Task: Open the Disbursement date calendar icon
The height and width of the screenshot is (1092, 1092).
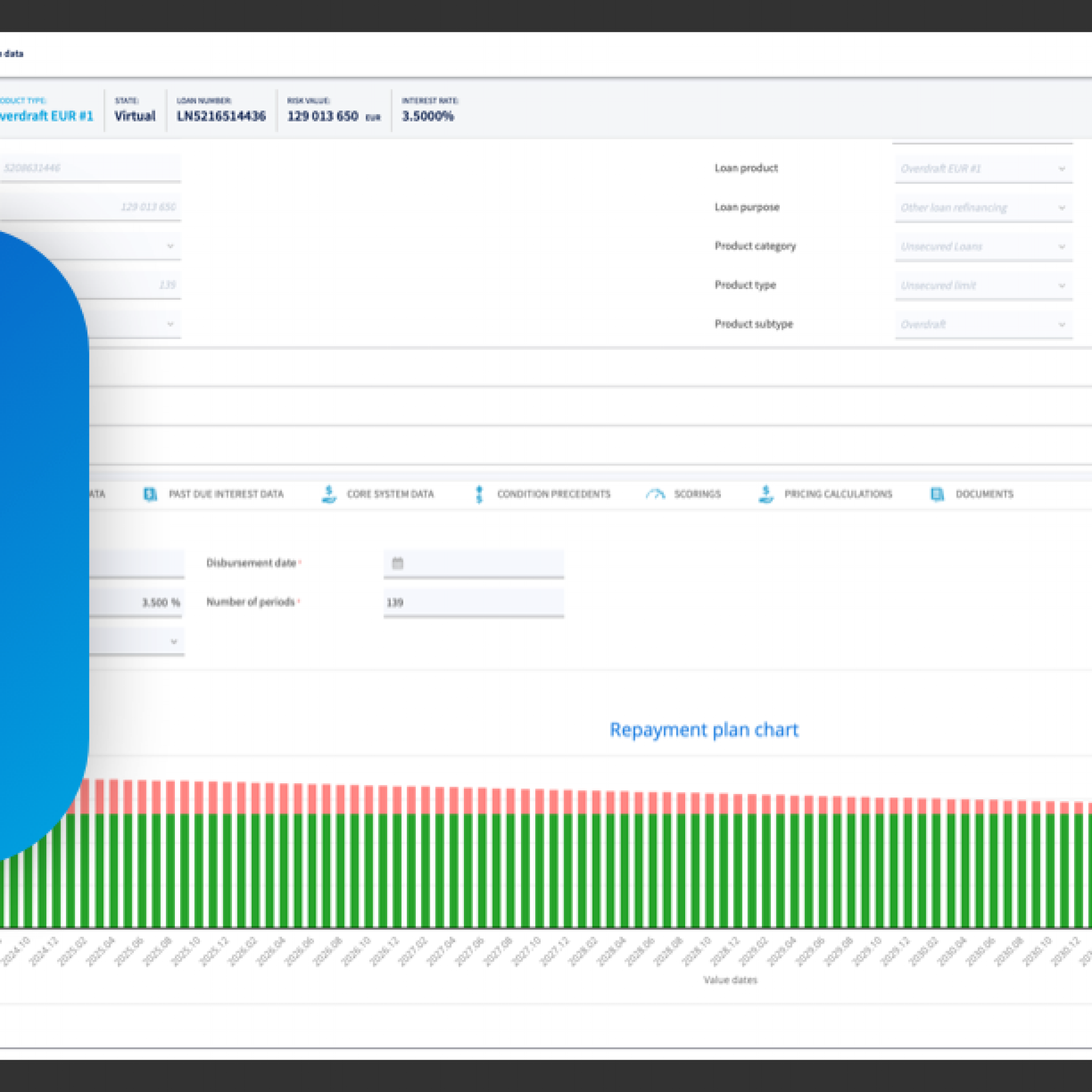Action: coord(397,563)
